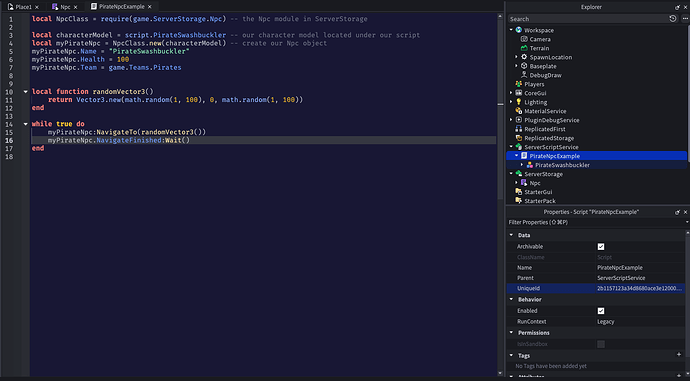
Task: Collapse the Behavior properties section
Action: pyautogui.click(x=511, y=300)
